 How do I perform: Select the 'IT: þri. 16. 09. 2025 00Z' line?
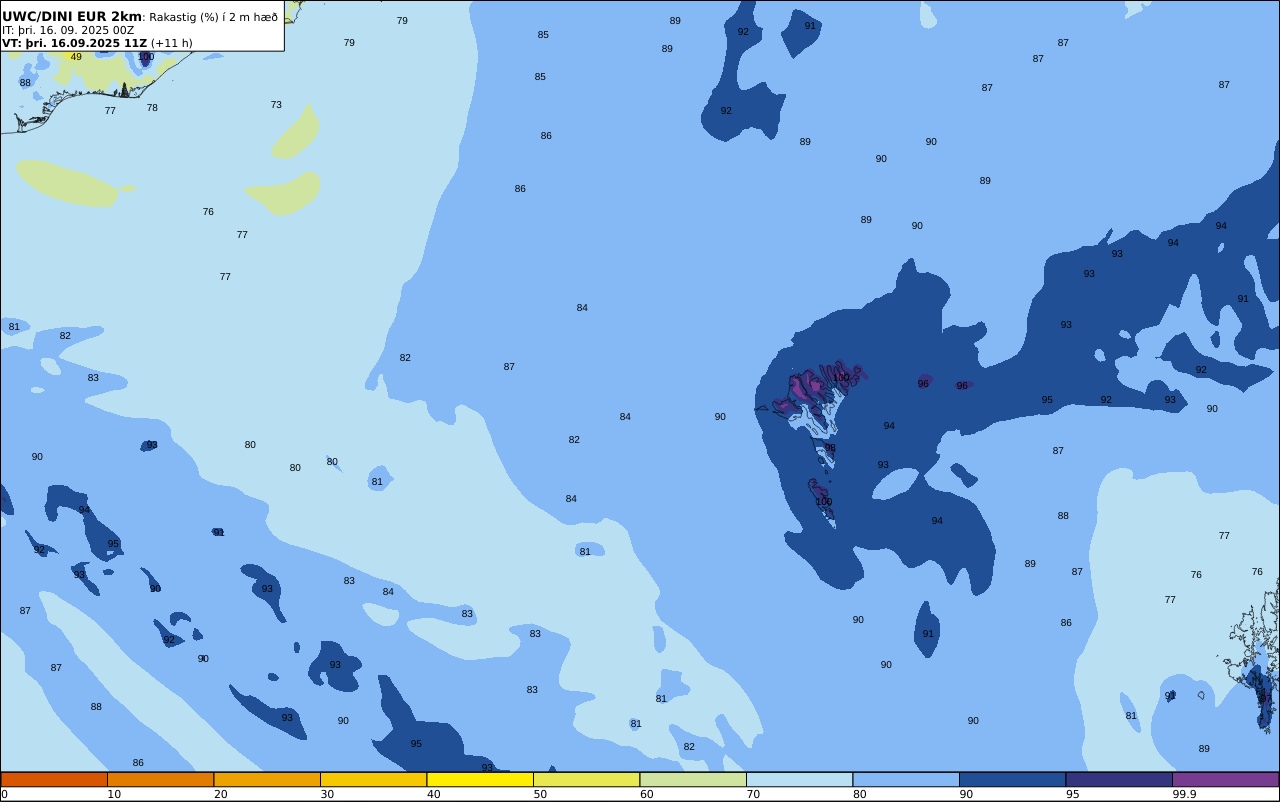coord(68,30)
